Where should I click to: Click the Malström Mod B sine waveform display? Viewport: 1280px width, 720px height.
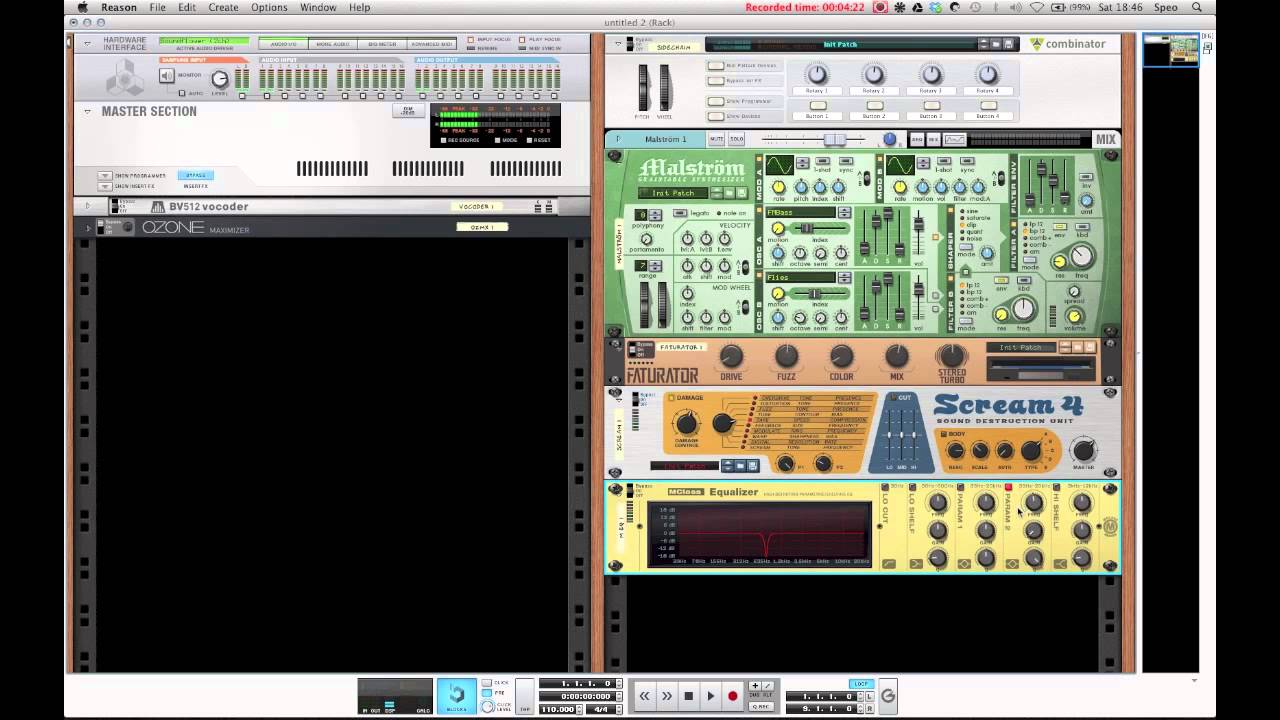900,165
